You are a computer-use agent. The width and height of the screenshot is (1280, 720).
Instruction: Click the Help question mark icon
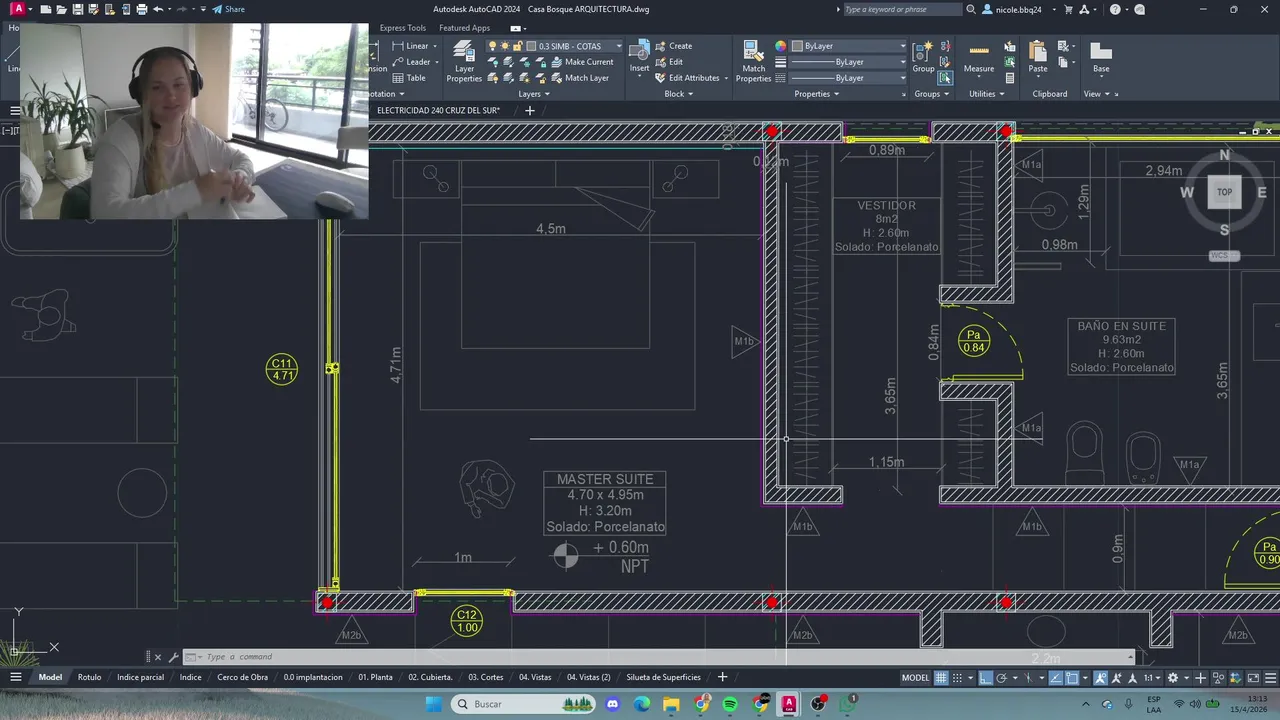pos(1115,9)
